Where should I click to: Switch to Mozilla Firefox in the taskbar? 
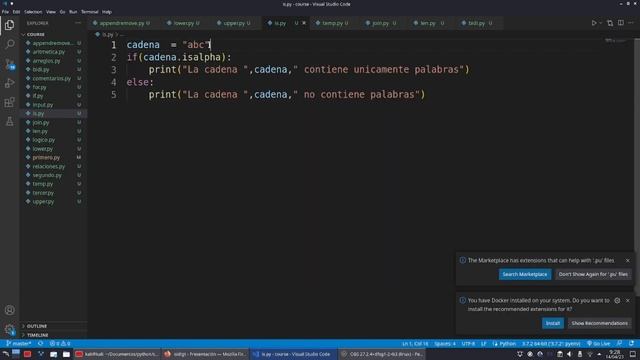(x=205, y=354)
